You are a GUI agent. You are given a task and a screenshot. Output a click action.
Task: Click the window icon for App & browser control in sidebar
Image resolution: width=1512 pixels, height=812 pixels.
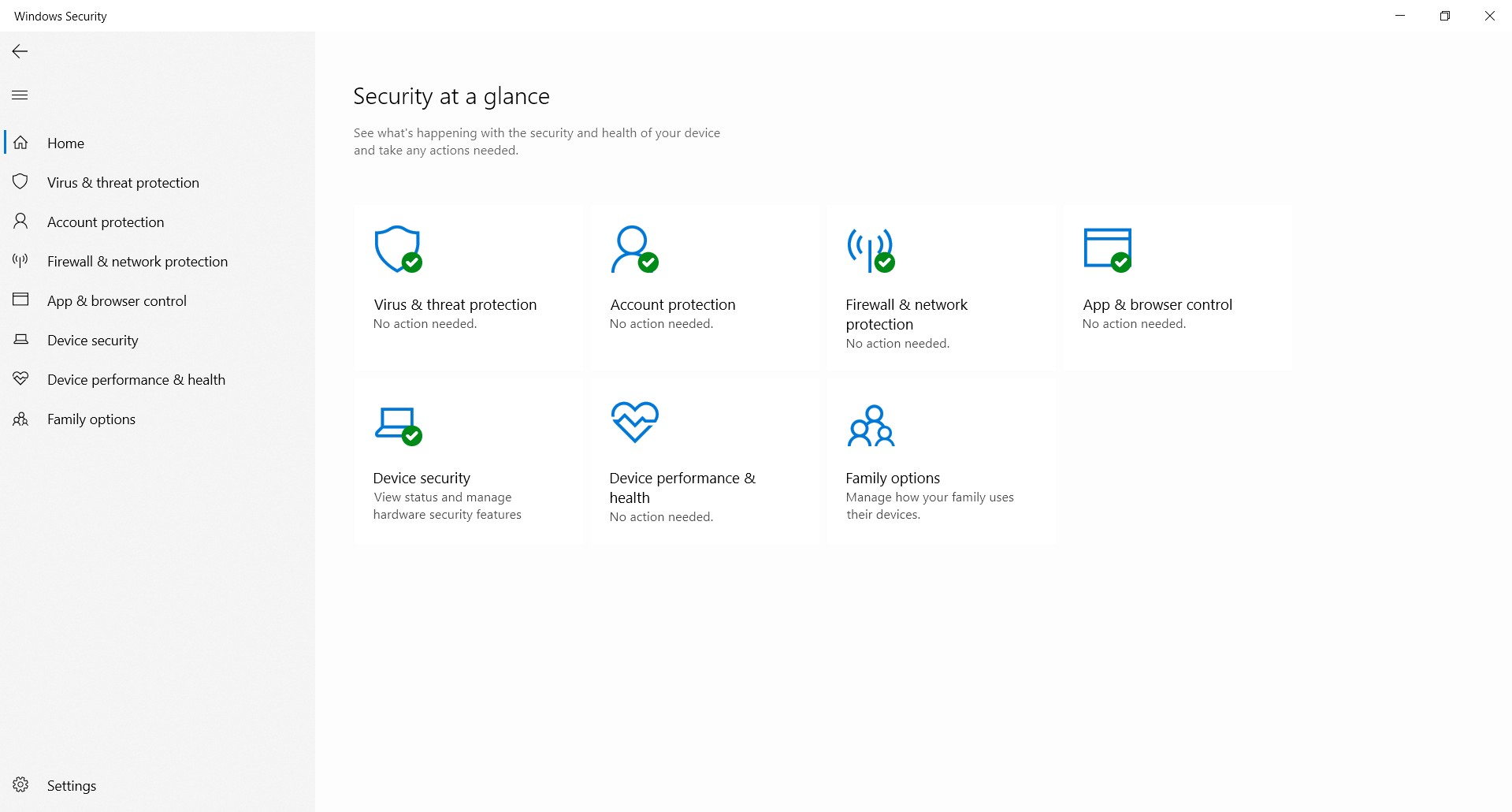coord(20,300)
